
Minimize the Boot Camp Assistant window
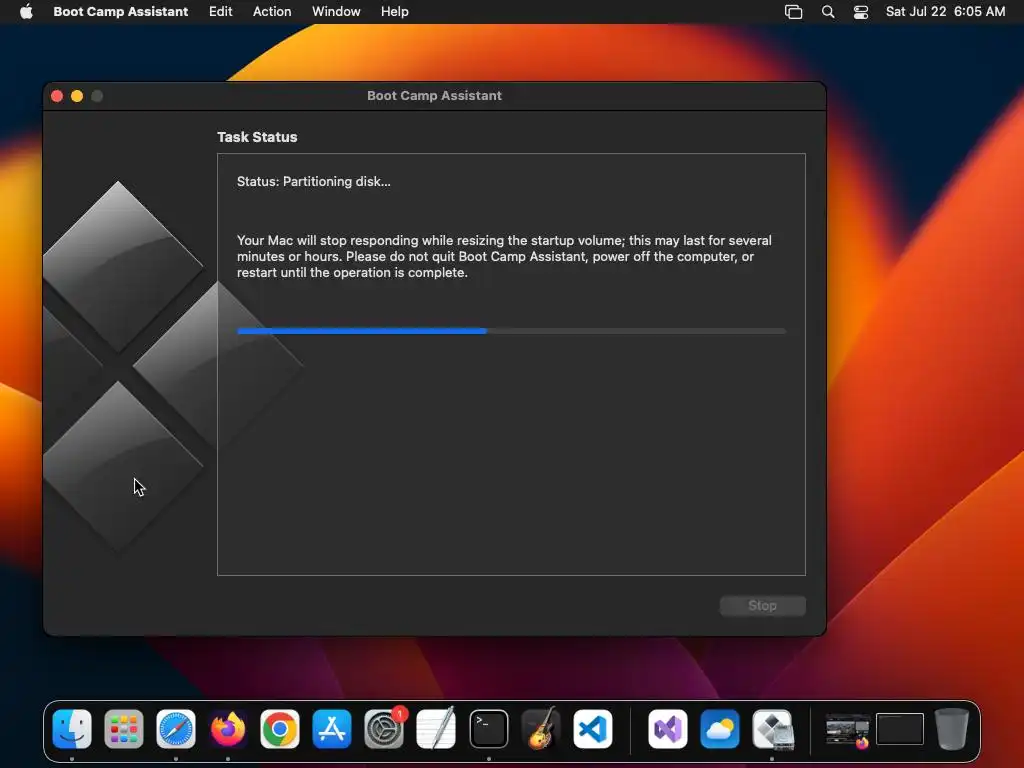pos(77,96)
